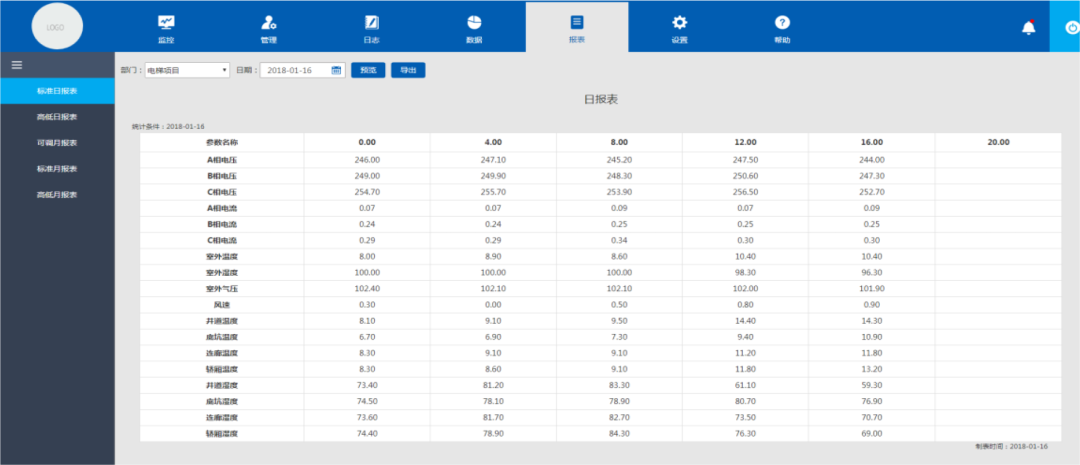The height and width of the screenshot is (465, 1080).
Task: Expand the 部门 department dropdown
Action: [187, 70]
